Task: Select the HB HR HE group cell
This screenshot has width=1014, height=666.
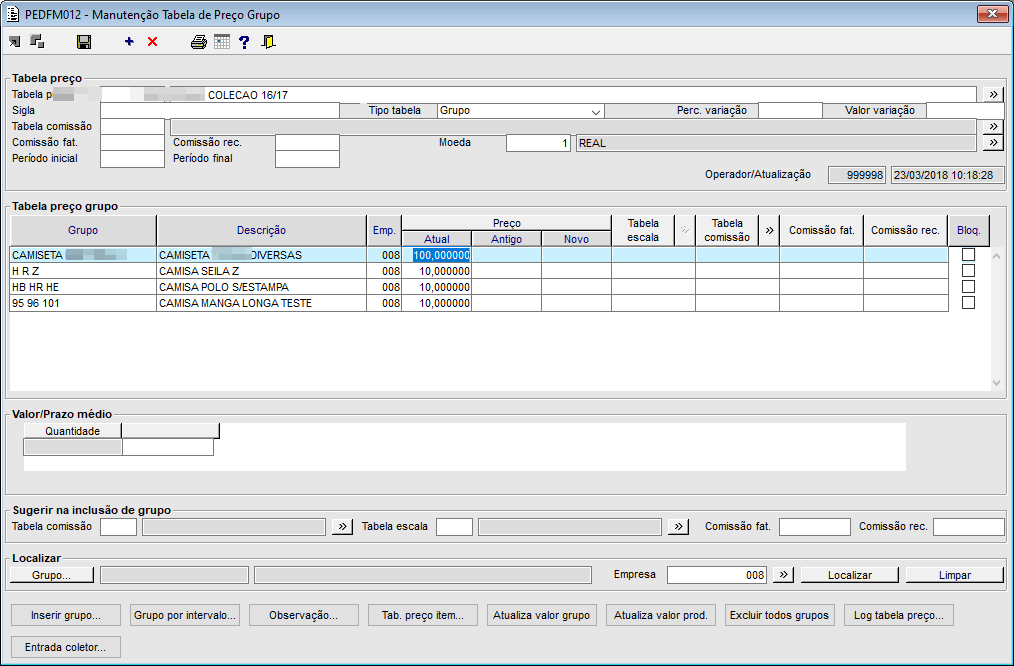Action: pyautogui.click(x=83, y=287)
